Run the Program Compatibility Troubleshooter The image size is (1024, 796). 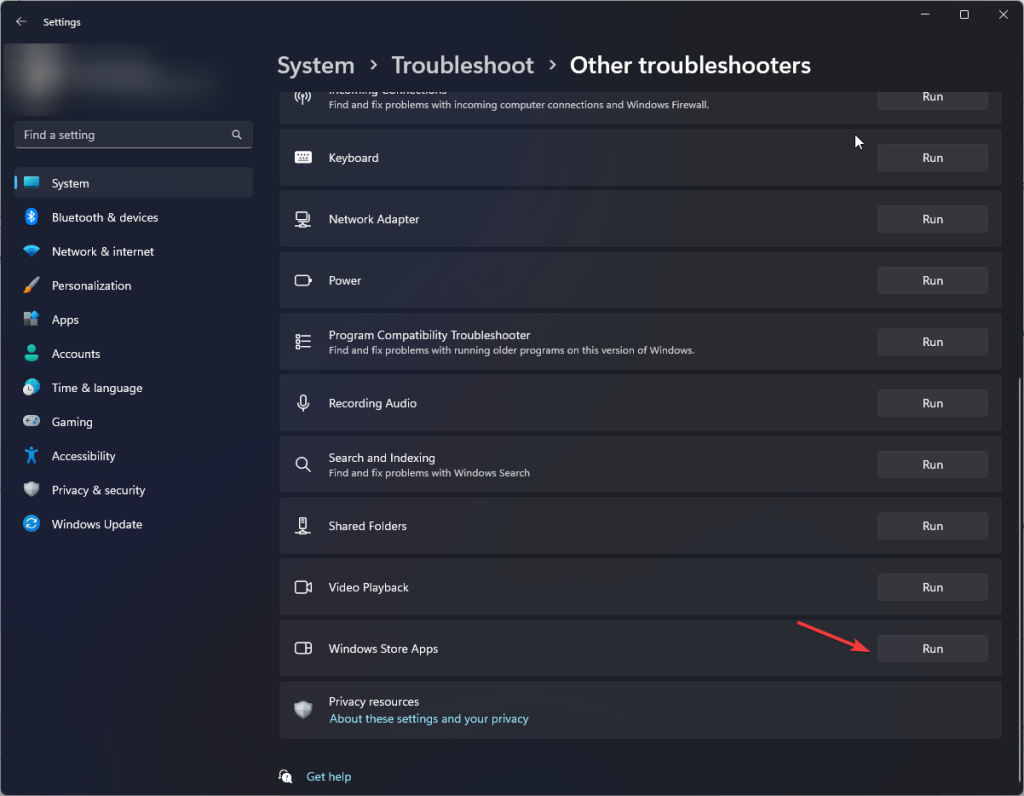coord(931,341)
